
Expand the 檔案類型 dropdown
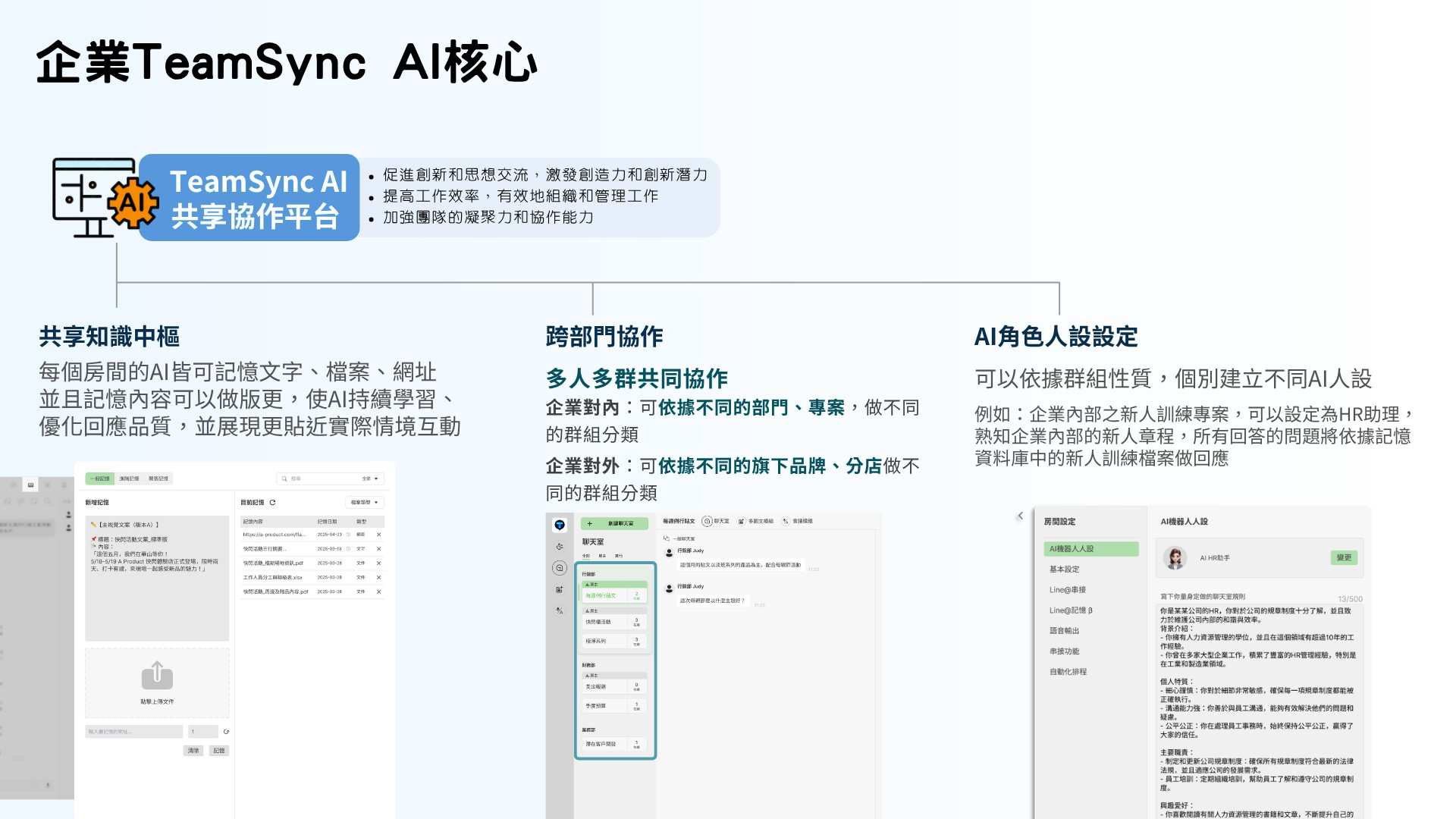click(365, 502)
